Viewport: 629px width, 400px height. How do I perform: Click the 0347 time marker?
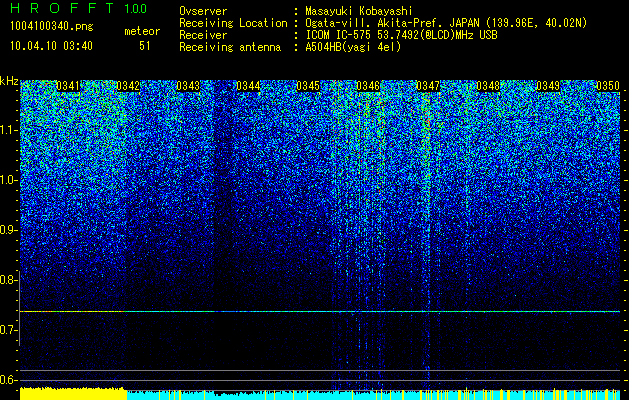click(x=428, y=86)
